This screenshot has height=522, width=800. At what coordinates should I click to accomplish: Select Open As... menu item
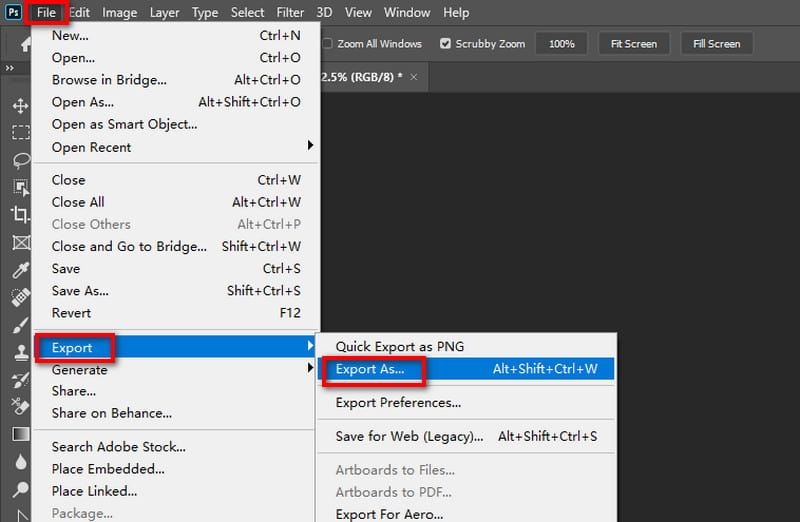pos(176,102)
